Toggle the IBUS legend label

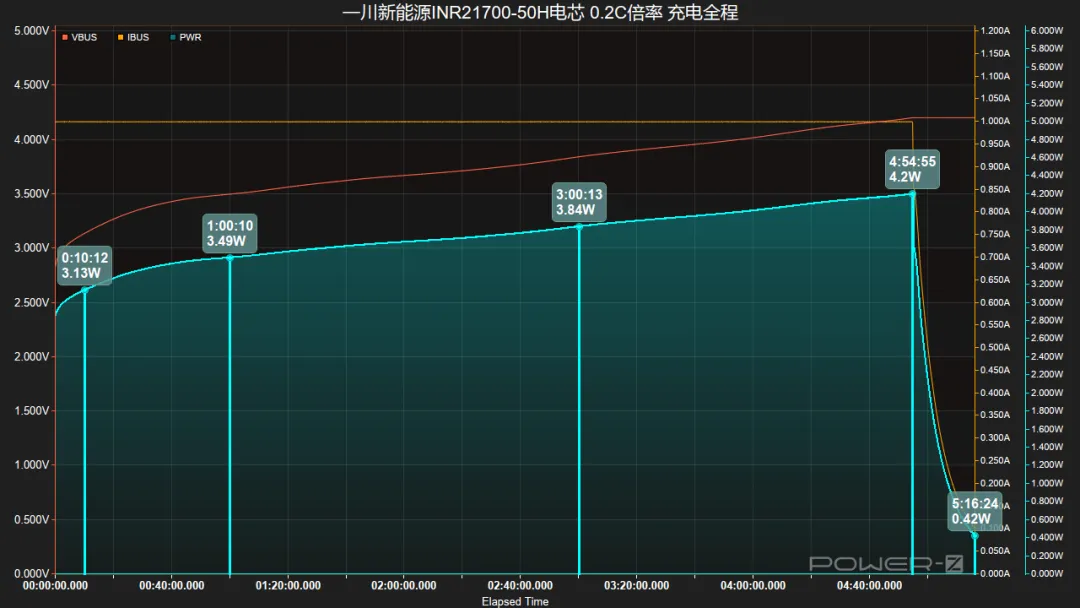click(x=138, y=37)
